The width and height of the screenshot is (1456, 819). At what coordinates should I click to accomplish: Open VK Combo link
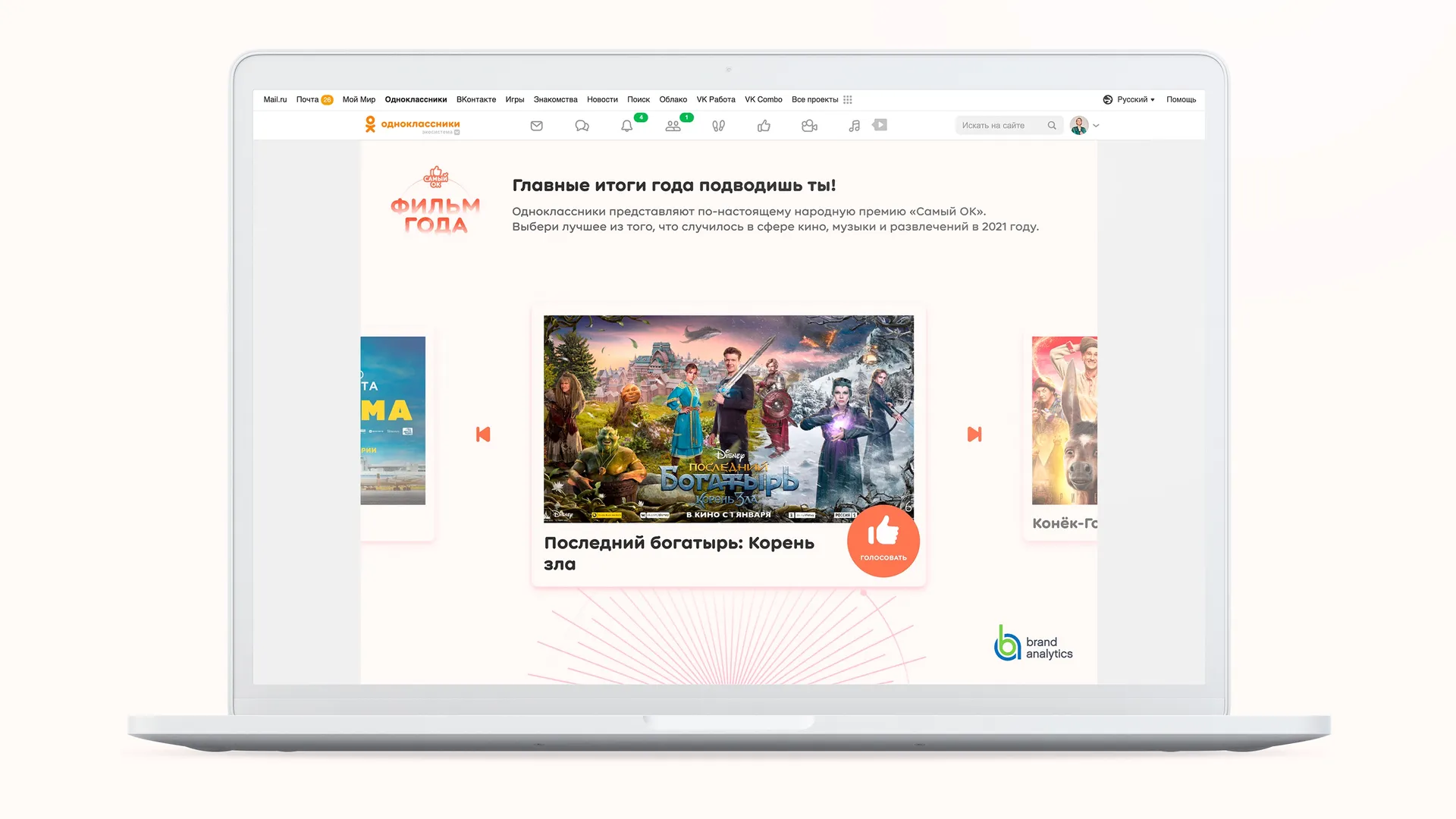tap(764, 99)
